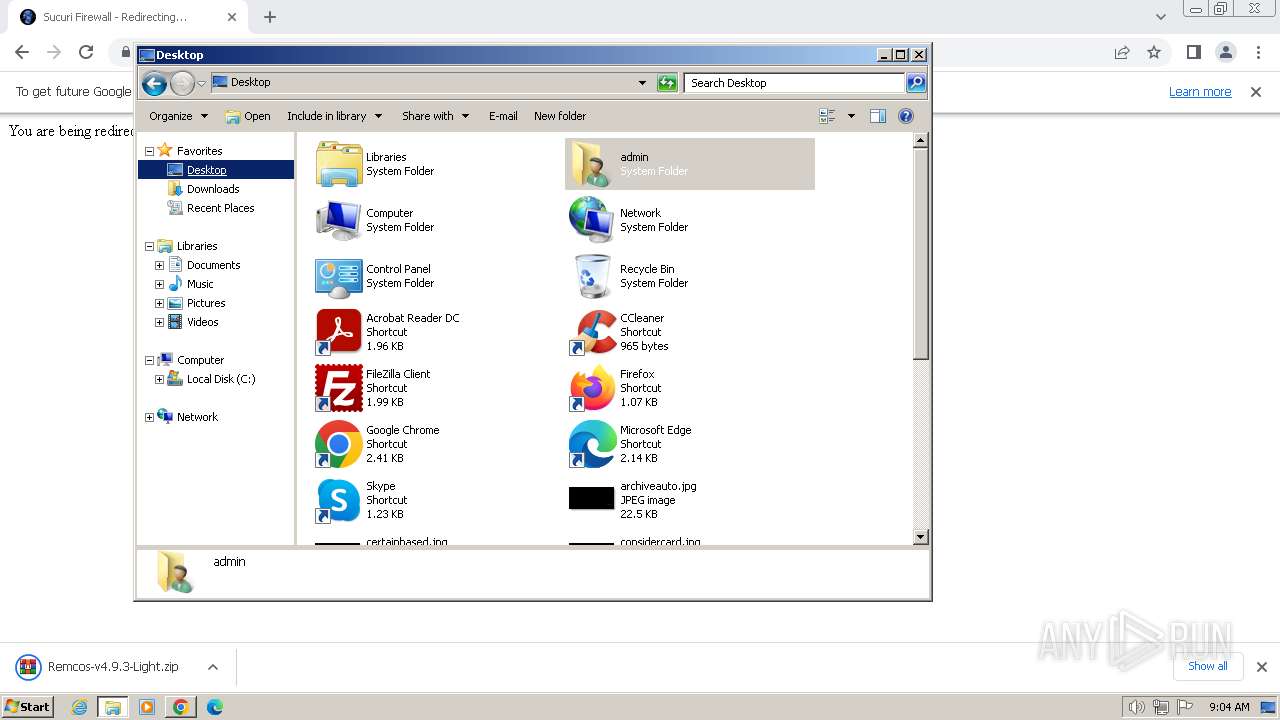Viewport: 1280px width, 720px height.
Task: Expand the Network tree node
Action: pyautogui.click(x=150, y=417)
